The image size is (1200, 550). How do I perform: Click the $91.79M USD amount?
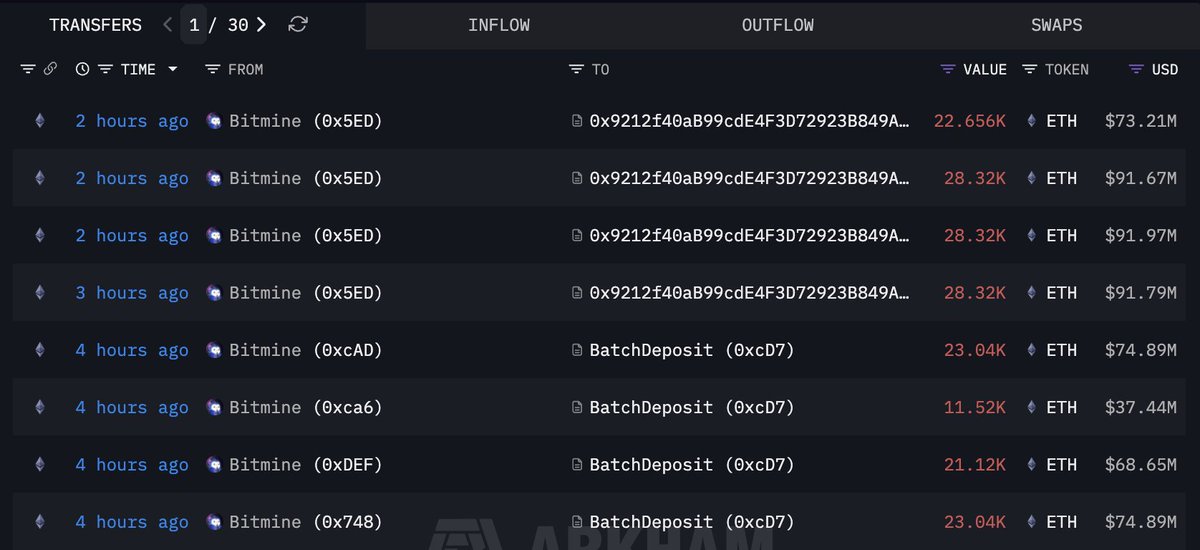click(x=1141, y=293)
